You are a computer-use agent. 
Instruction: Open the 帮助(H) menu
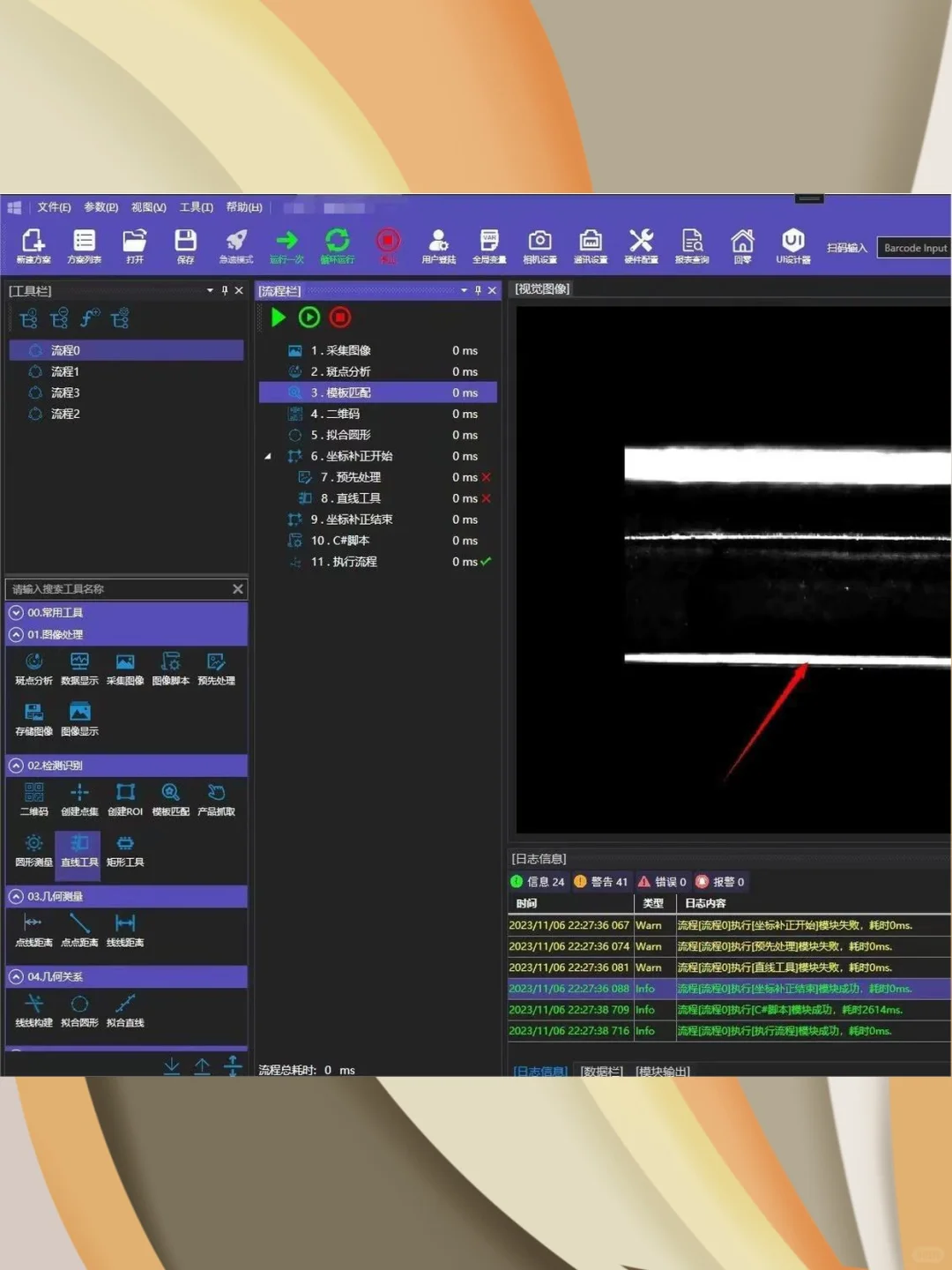[244, 207]
